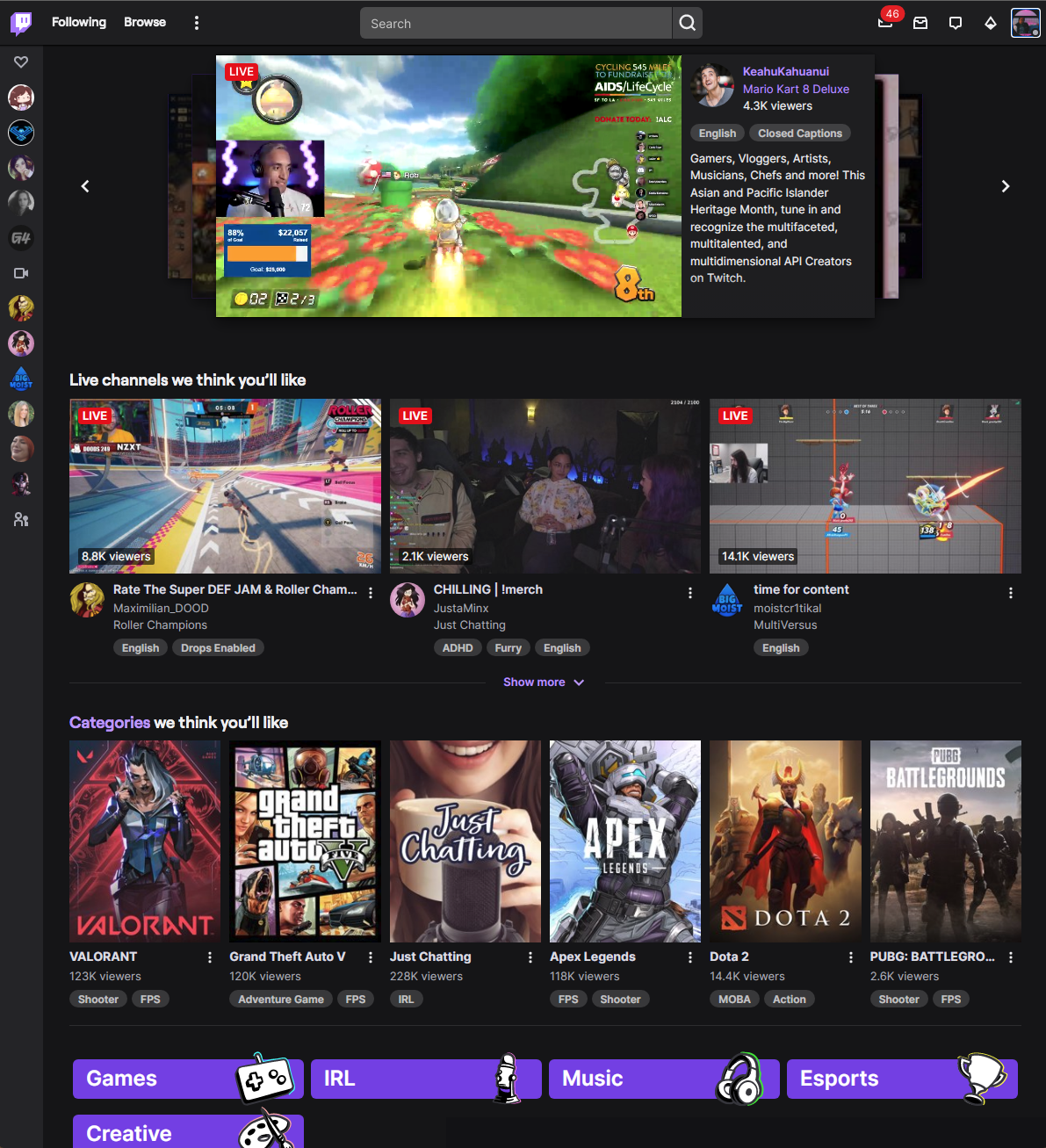Open the notifications envelope icon

coord(920,24)
